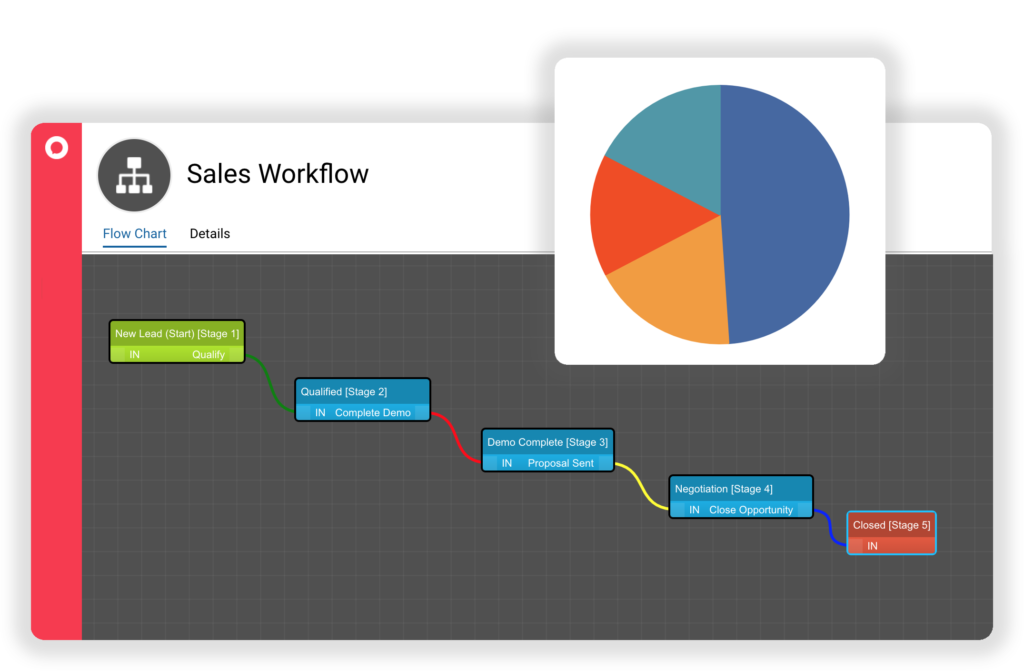Click the teal pie chart slice
1024x671 pixels.
coord(679,144)
